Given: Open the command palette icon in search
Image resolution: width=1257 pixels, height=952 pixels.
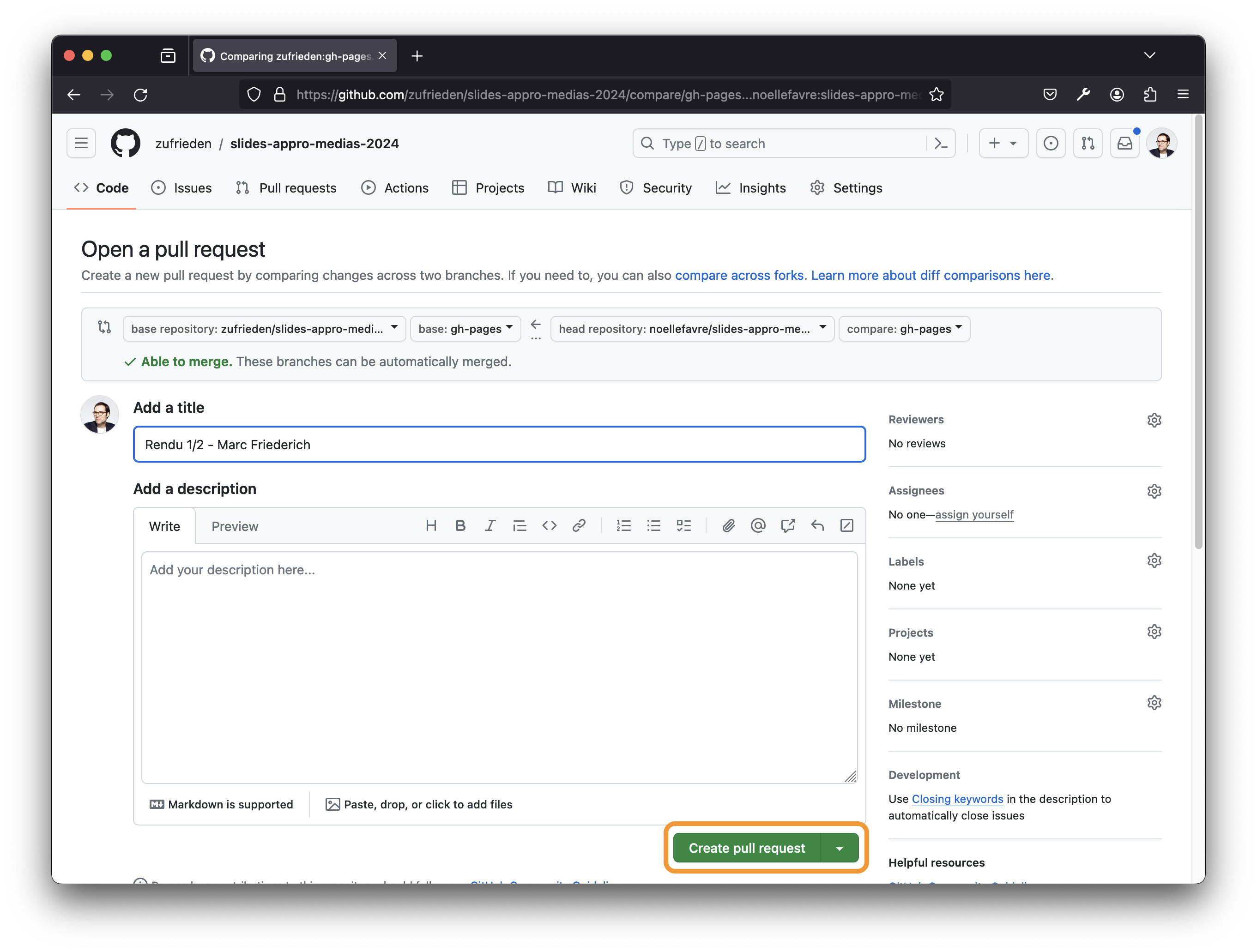Looking at the screenshot, I should (941, 144).
